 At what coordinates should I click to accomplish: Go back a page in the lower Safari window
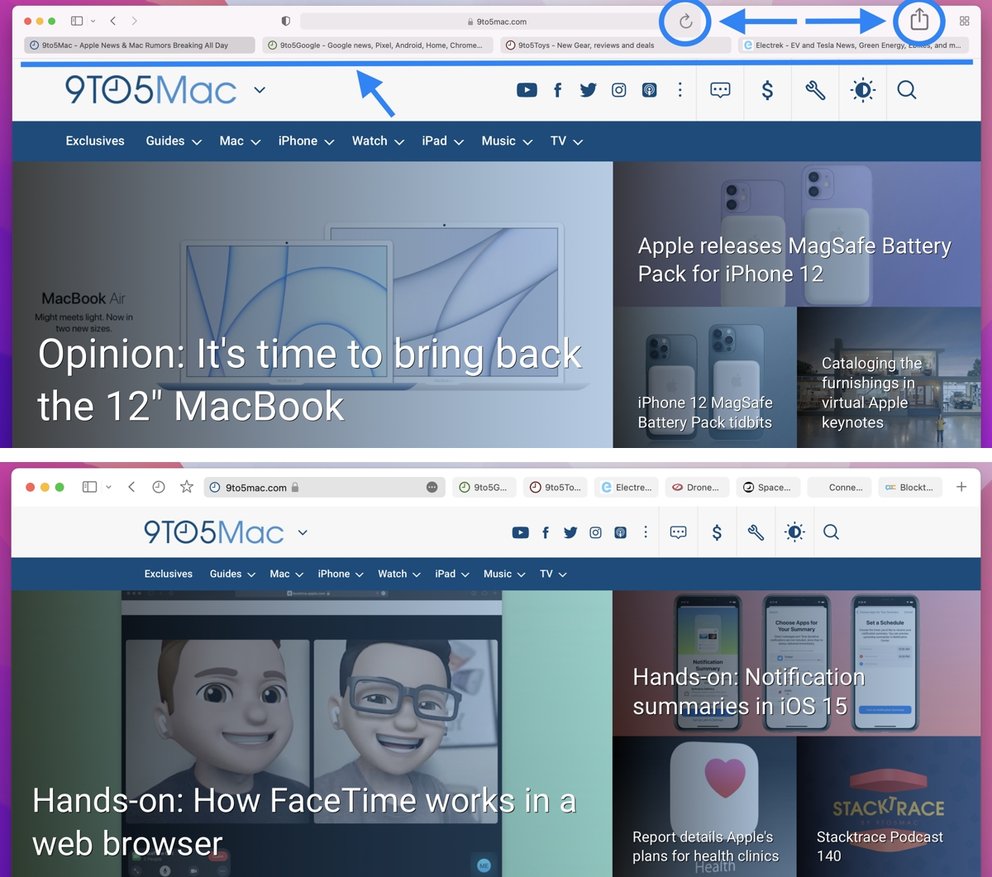coord(131,487)
